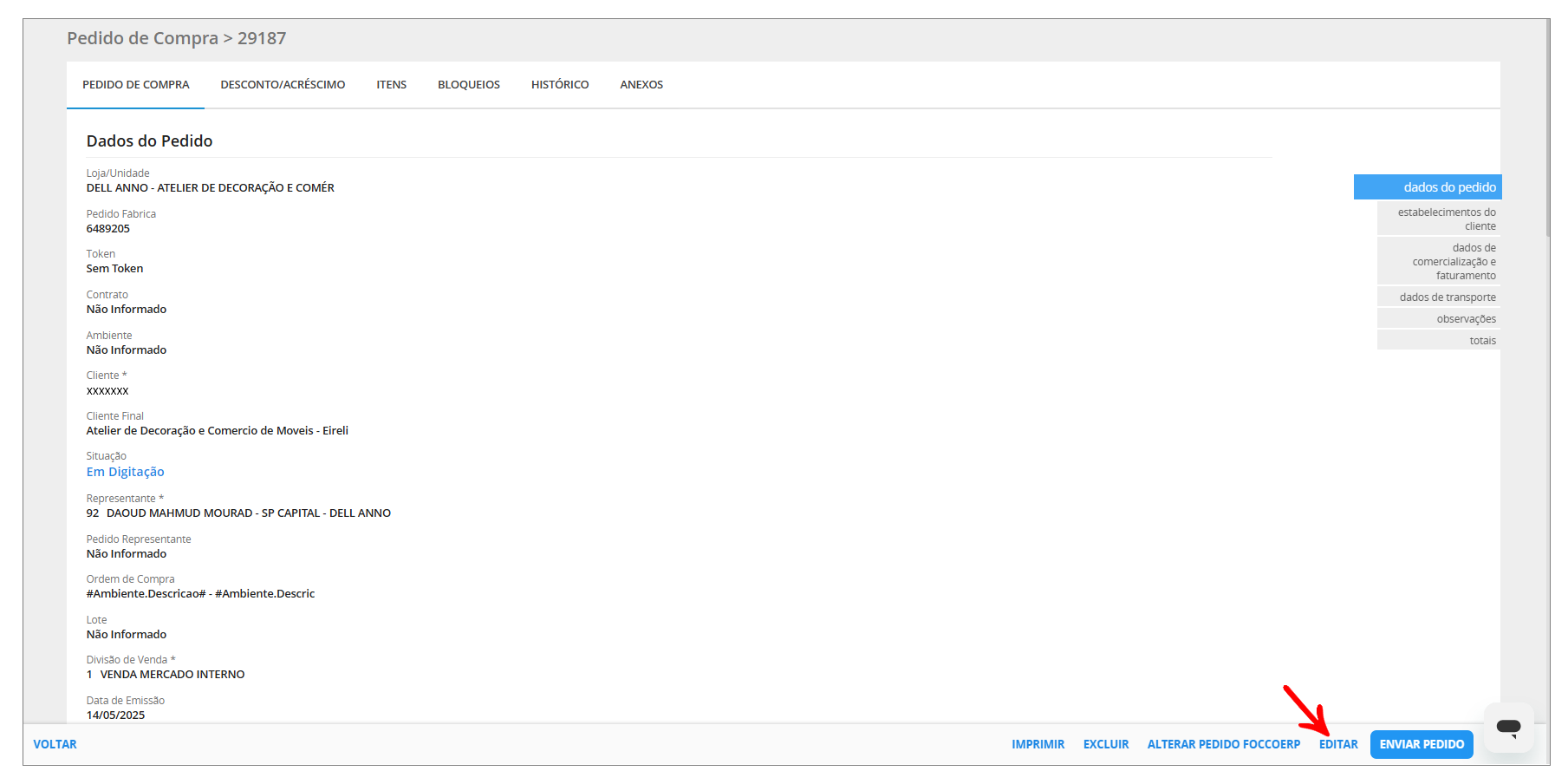The width and height of the screenshot is (1568, 784).
Task: Open the Desconto/Acréscimo tab
Action: (x=283, y=85)
